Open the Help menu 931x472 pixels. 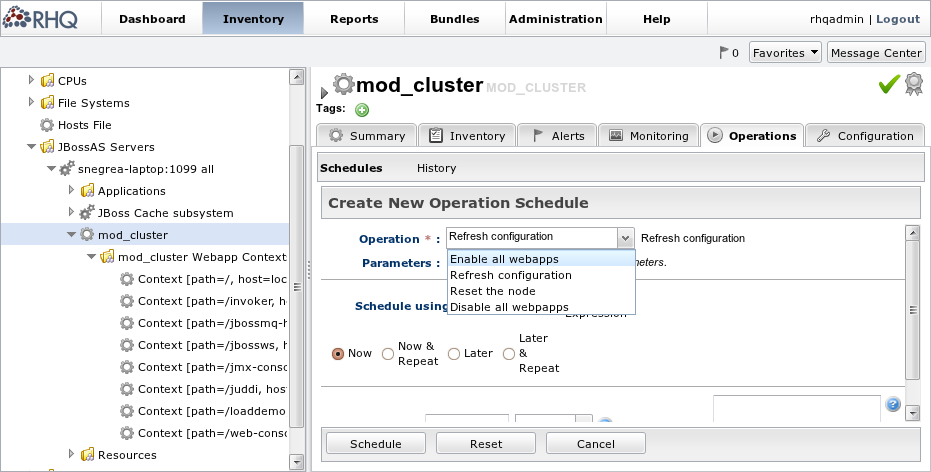click(657, 18)
